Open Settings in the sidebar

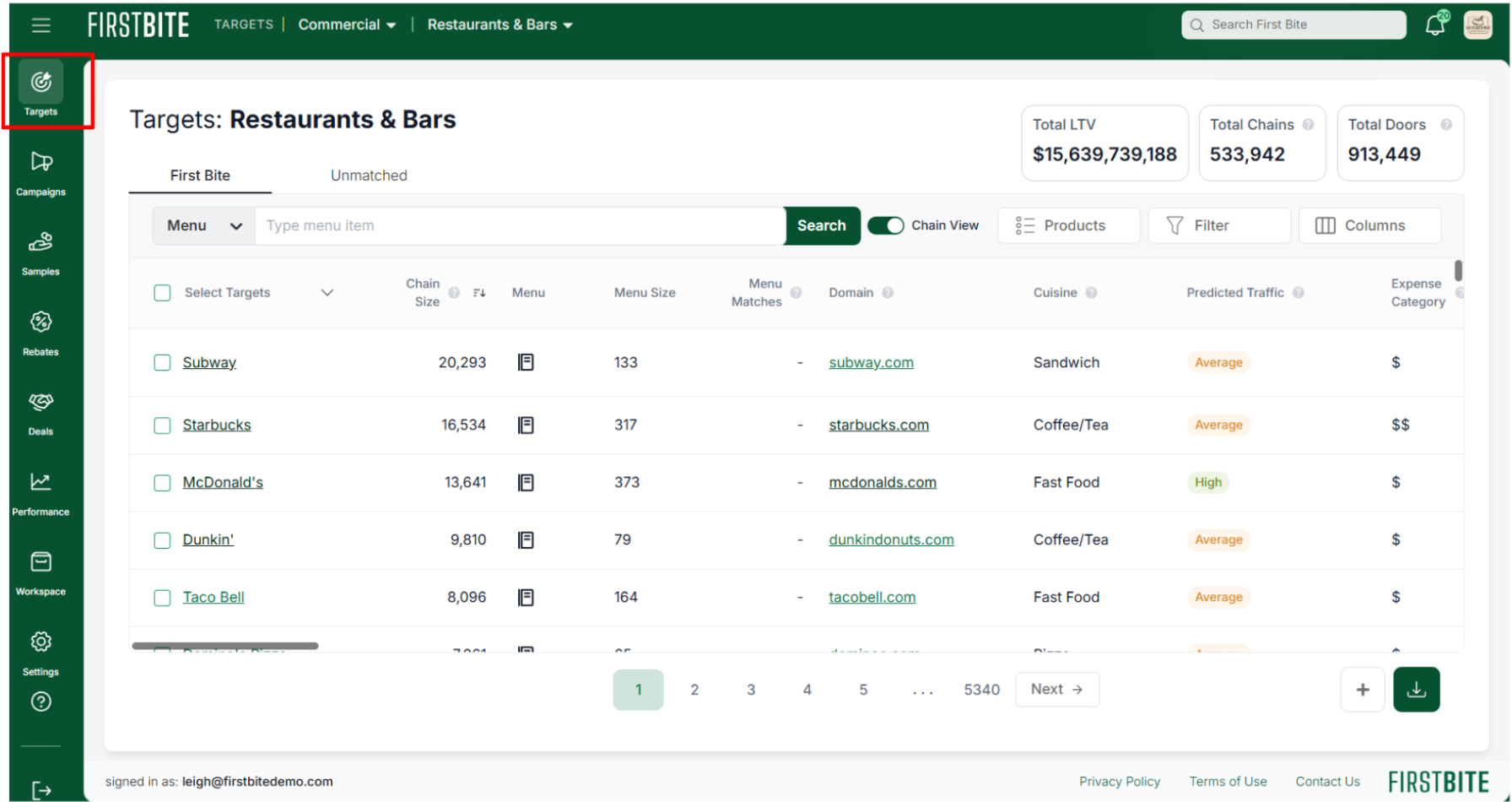tap(40, 653)
